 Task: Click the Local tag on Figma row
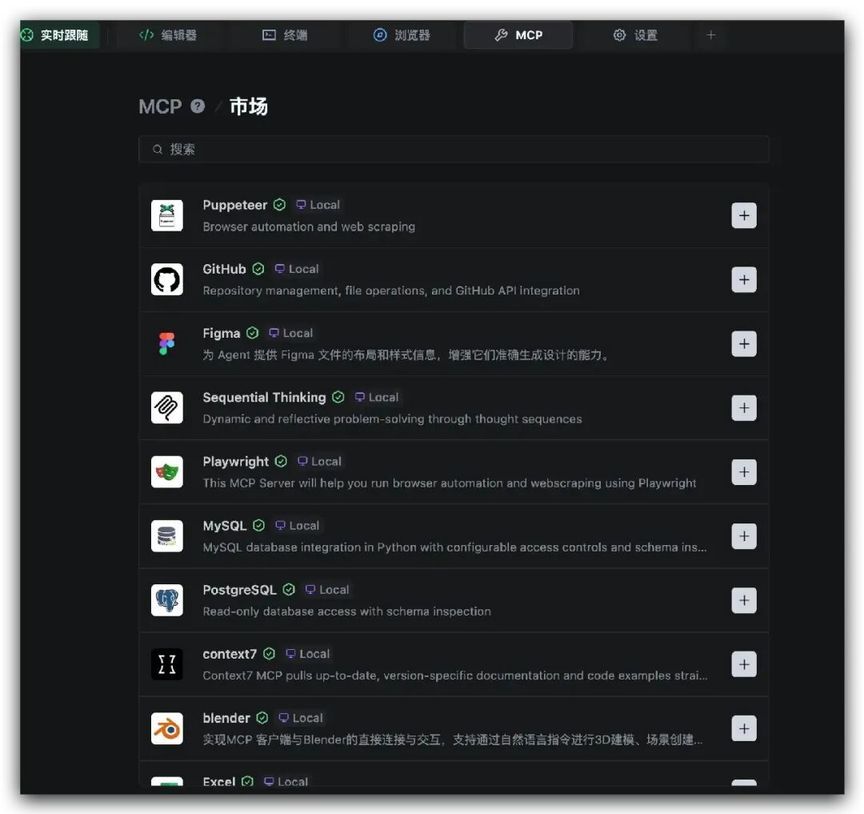(x=291, y=333)
